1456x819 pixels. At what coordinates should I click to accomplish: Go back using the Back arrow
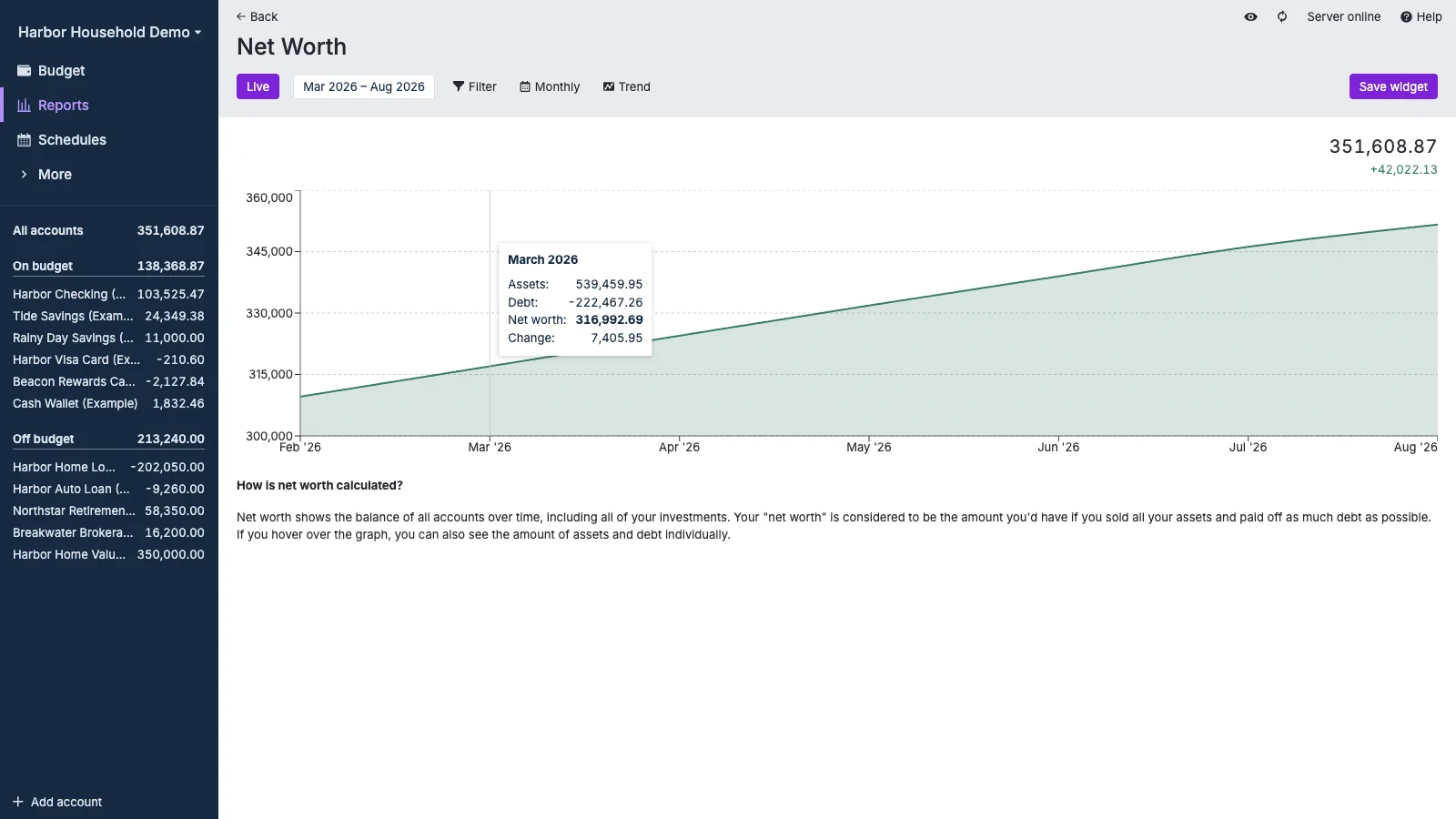[x=257, y=16]
